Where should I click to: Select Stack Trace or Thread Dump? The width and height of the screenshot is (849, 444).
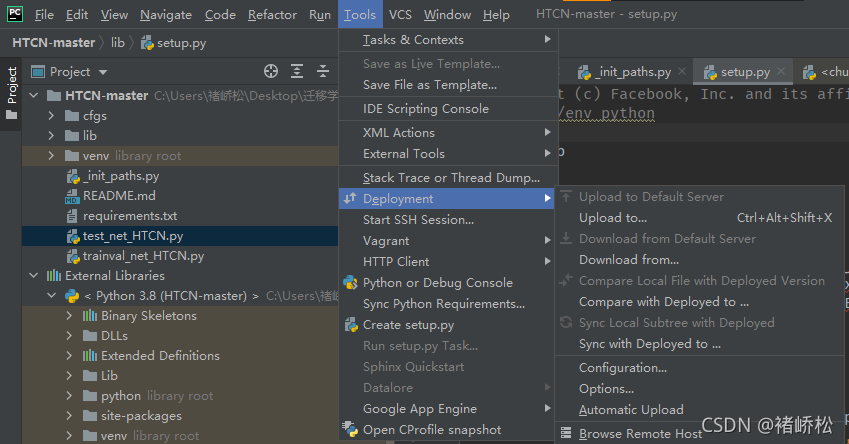(x=448, y=178)
